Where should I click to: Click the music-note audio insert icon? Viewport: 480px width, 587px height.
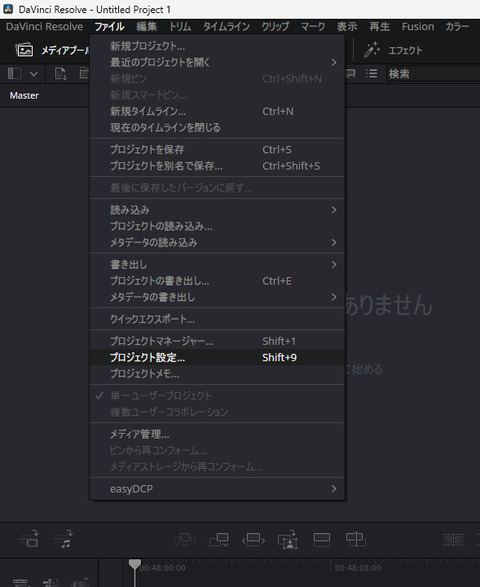click(x=63, y=539)
